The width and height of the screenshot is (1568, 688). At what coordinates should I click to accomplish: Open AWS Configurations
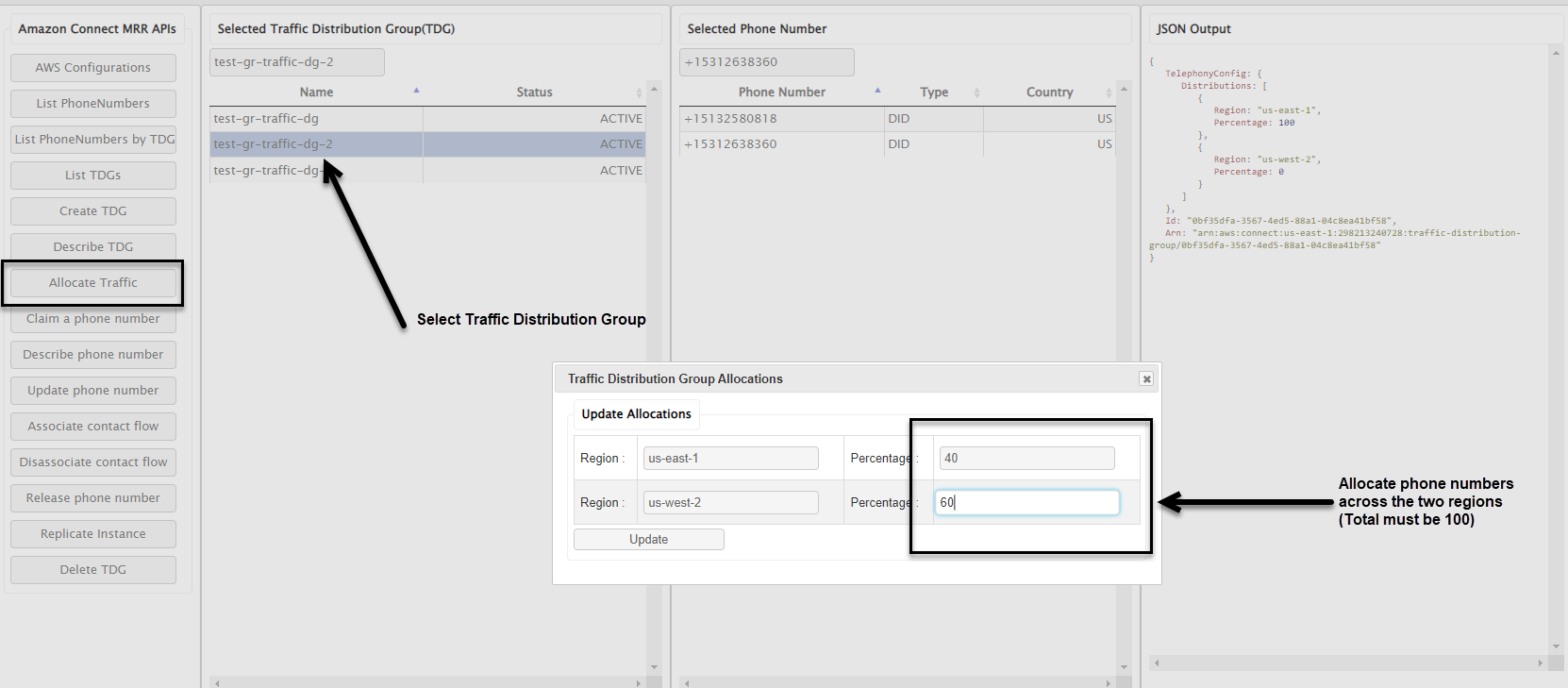93,68
